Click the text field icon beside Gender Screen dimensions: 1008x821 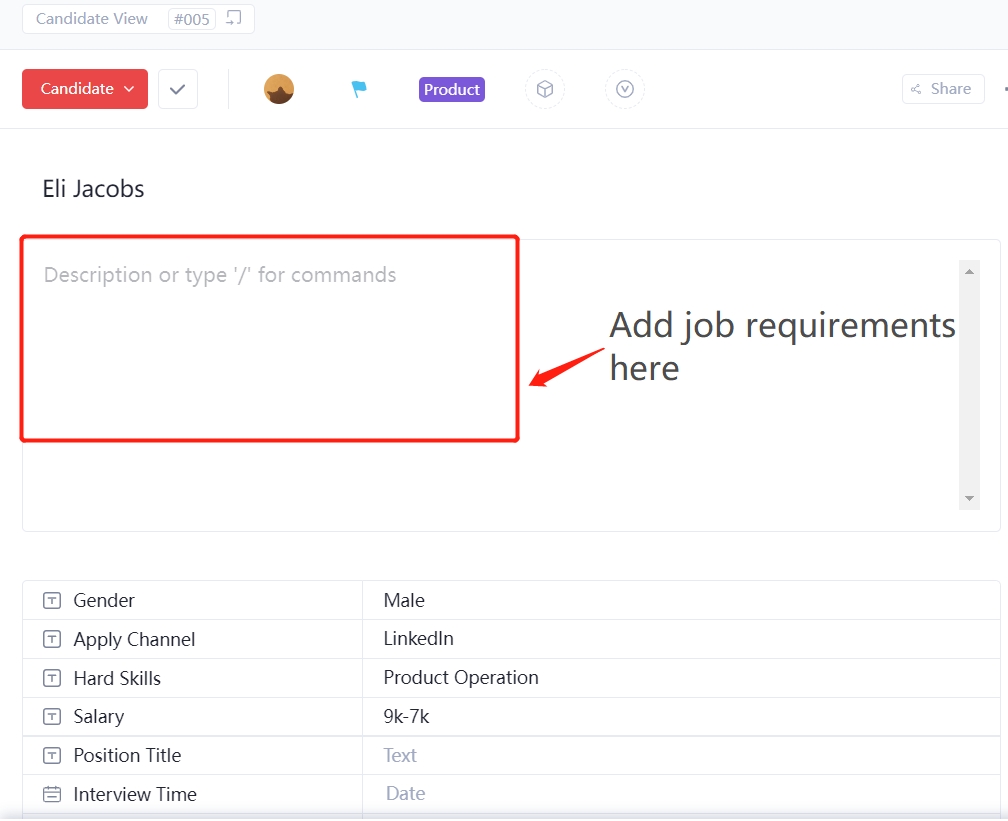(51, 600)
